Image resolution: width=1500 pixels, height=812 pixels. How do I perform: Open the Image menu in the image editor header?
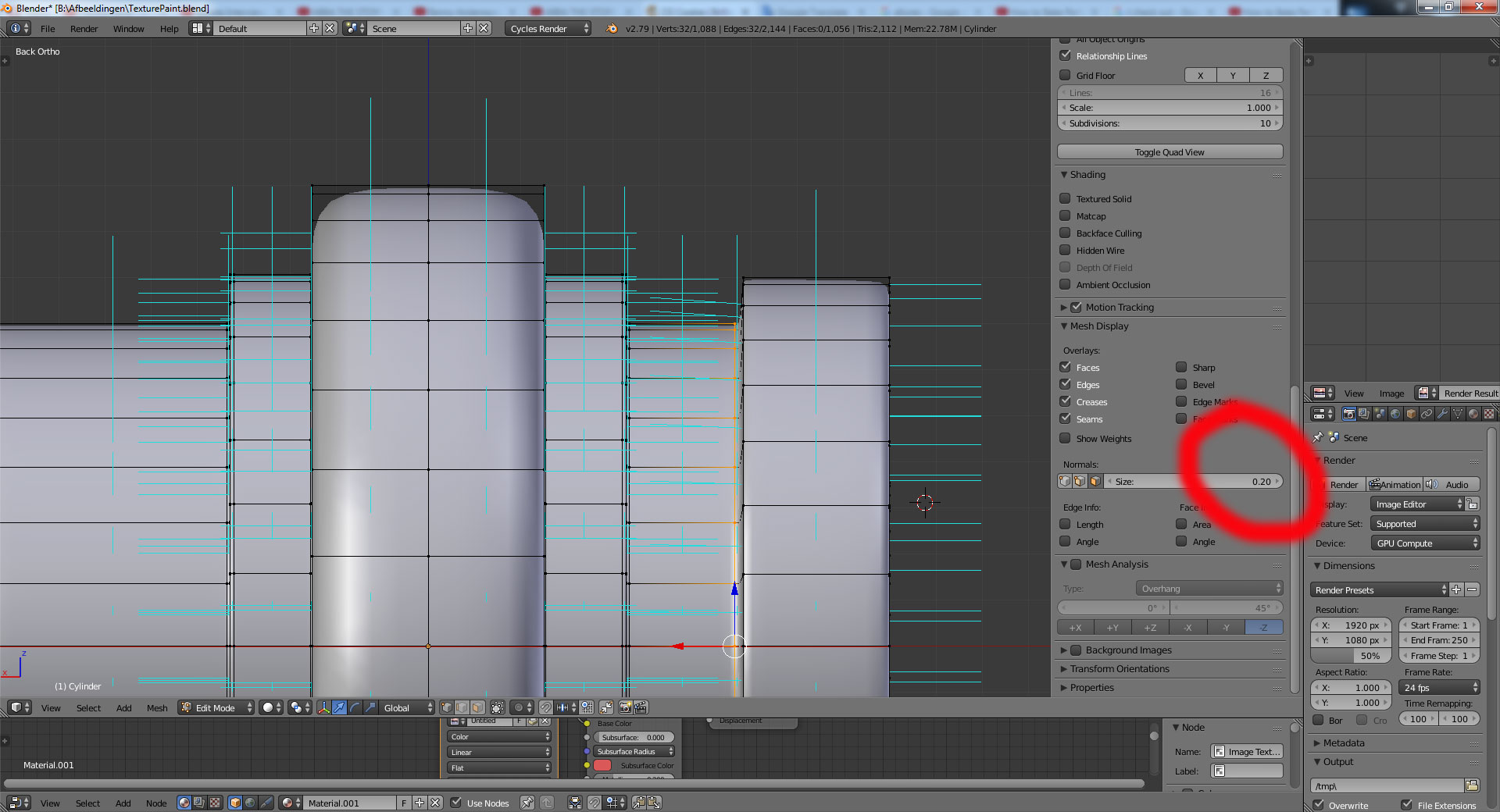1391,394
